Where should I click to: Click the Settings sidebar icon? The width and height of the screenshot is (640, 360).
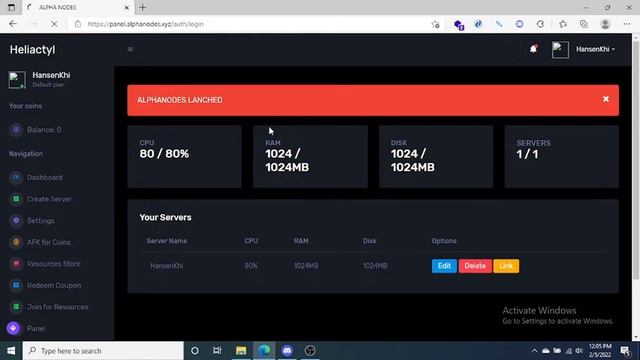tap(16, 221)
